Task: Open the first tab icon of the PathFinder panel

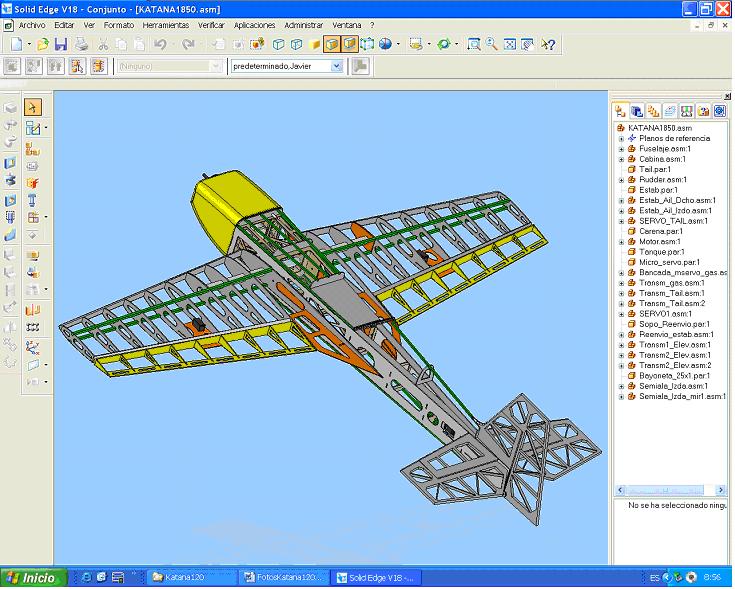Action: (x=621, y=111)
